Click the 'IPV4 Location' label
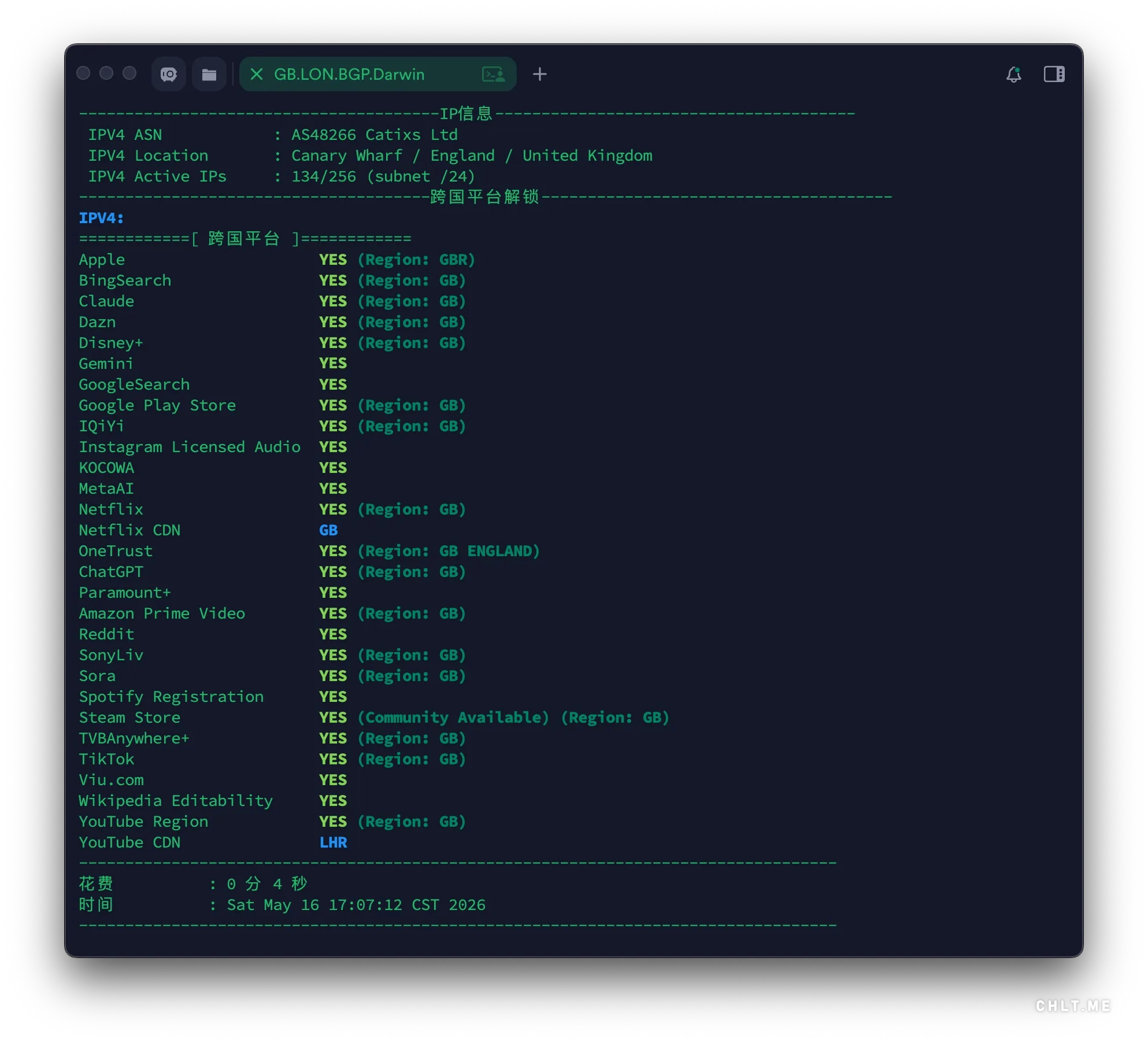 point(148,156)
